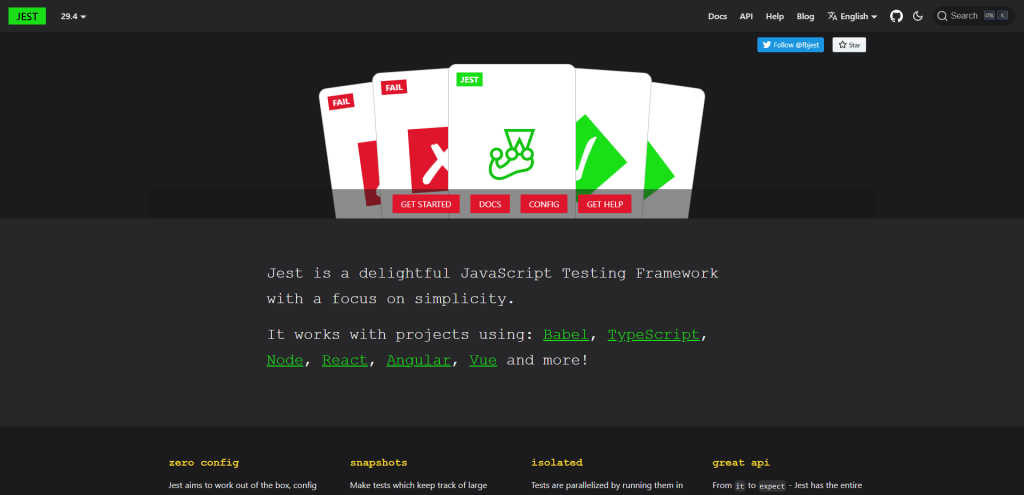Toggle dark mode with moon icon

pos(918,16)
